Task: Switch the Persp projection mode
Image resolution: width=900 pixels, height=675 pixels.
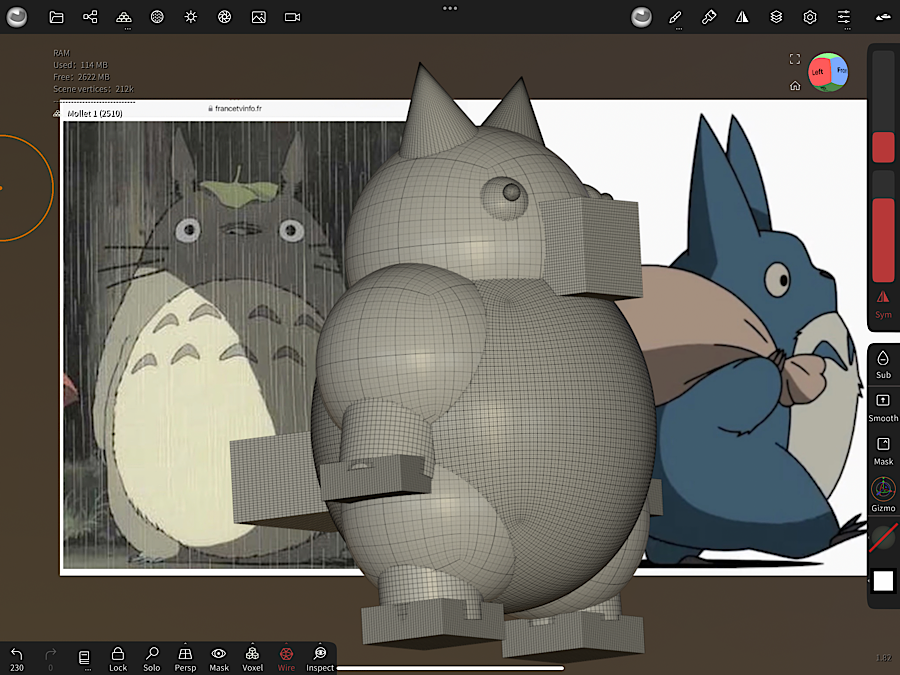Action: [185, 659]
